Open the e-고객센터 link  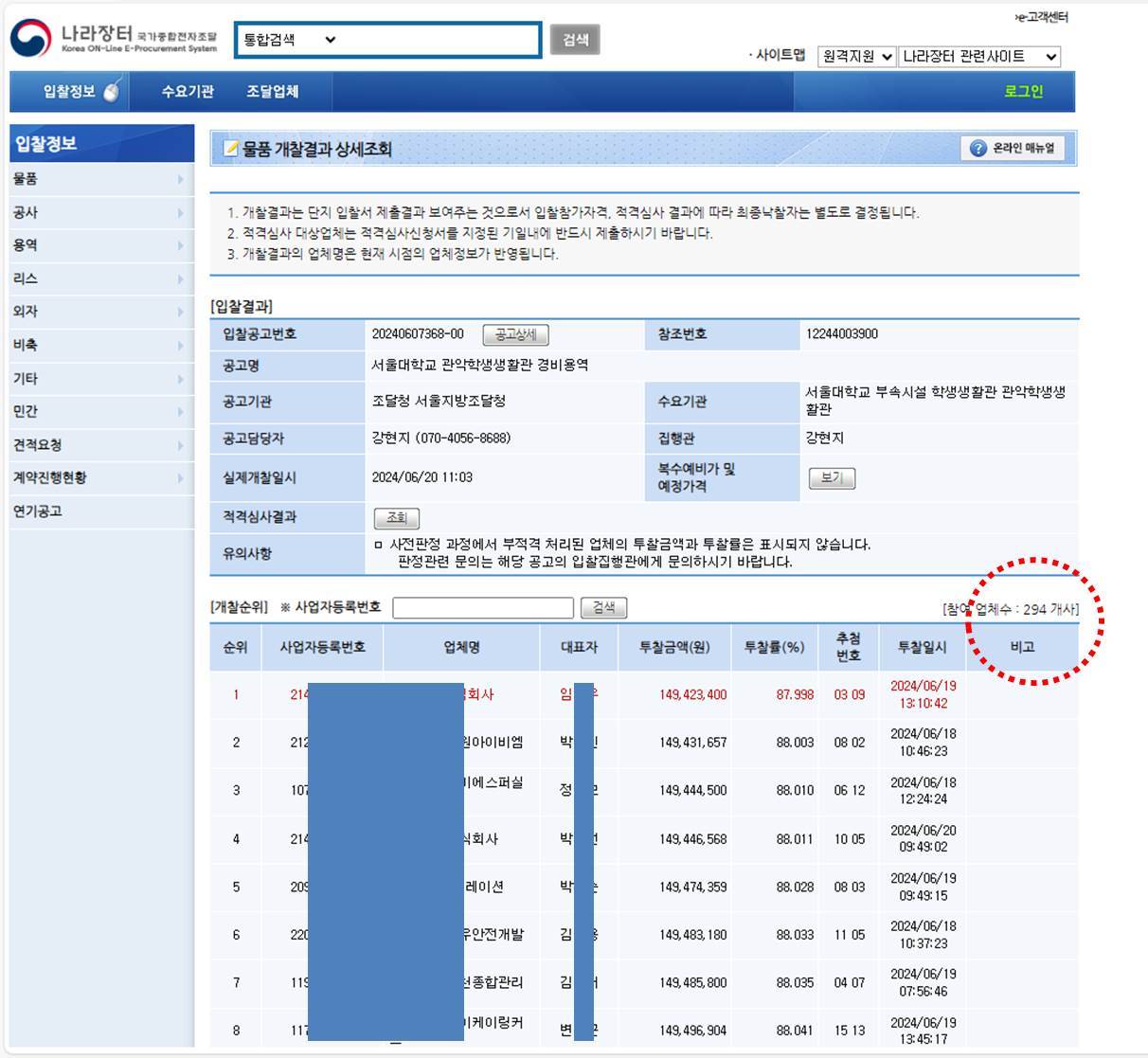1042,17
